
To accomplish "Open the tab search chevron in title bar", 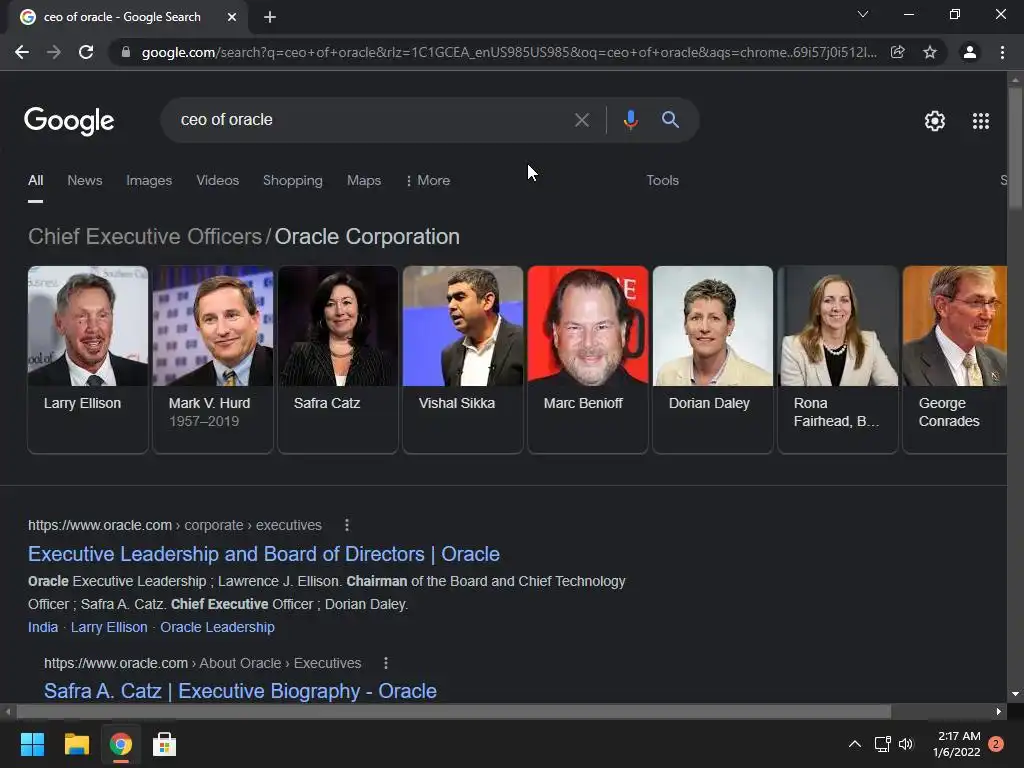I will point(863,14).
